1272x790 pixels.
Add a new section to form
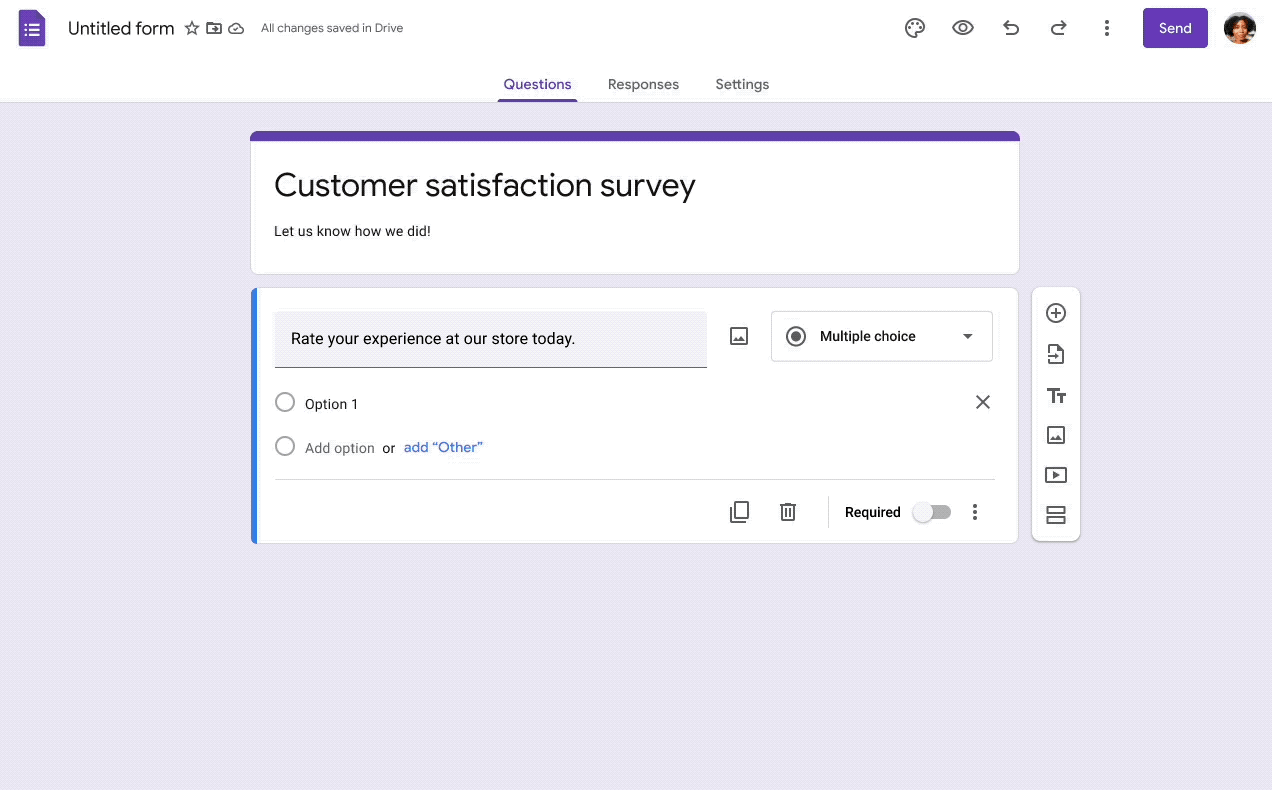coord(1055,515)
